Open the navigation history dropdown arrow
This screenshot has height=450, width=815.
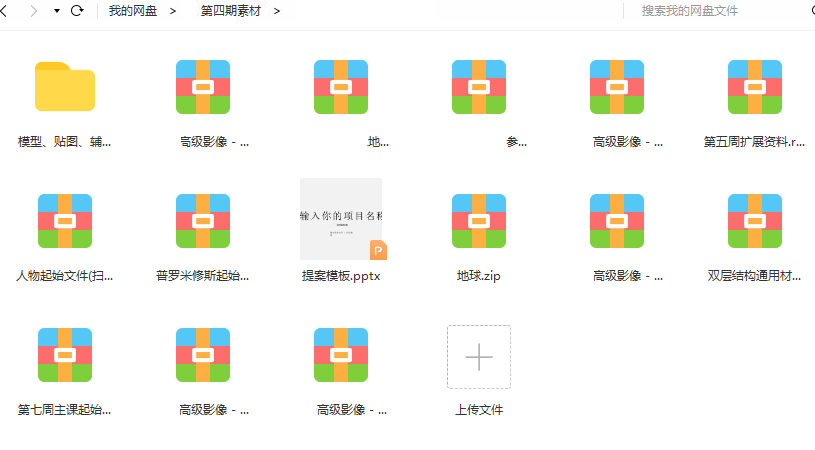56,11
